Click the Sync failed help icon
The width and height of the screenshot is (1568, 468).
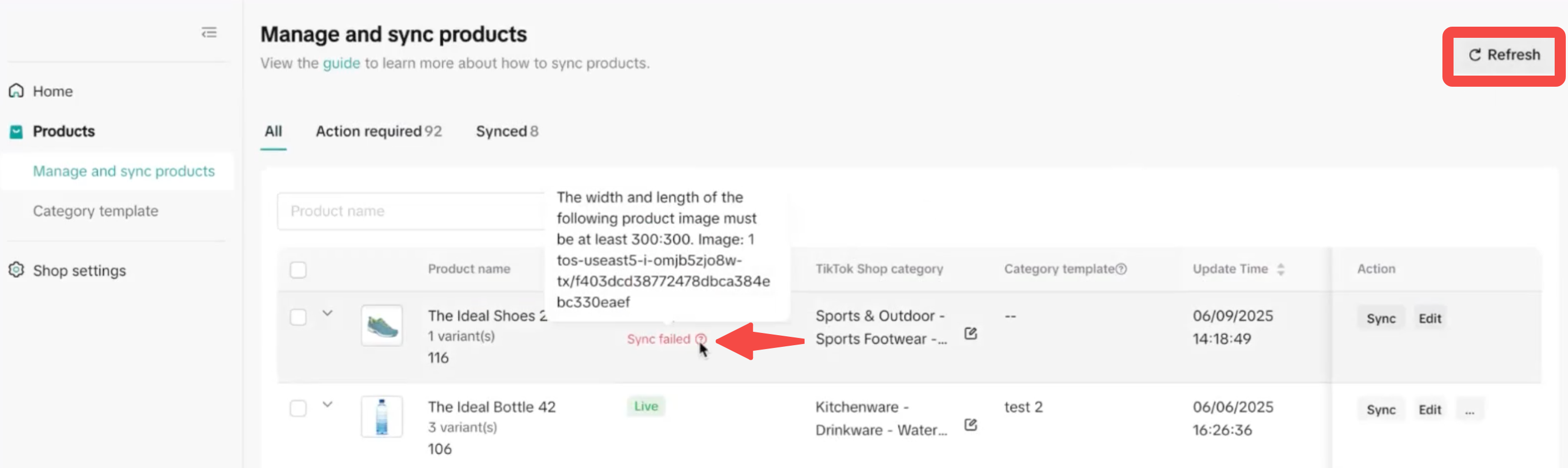click(x=701, y=339)
